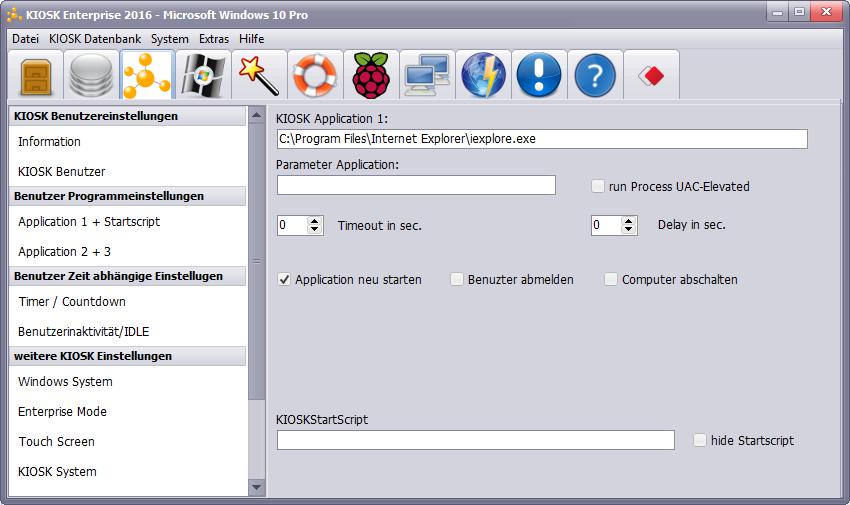Check Computer abschalten option
The width and height of the screenshot is (850, 505).
[610, 280]
